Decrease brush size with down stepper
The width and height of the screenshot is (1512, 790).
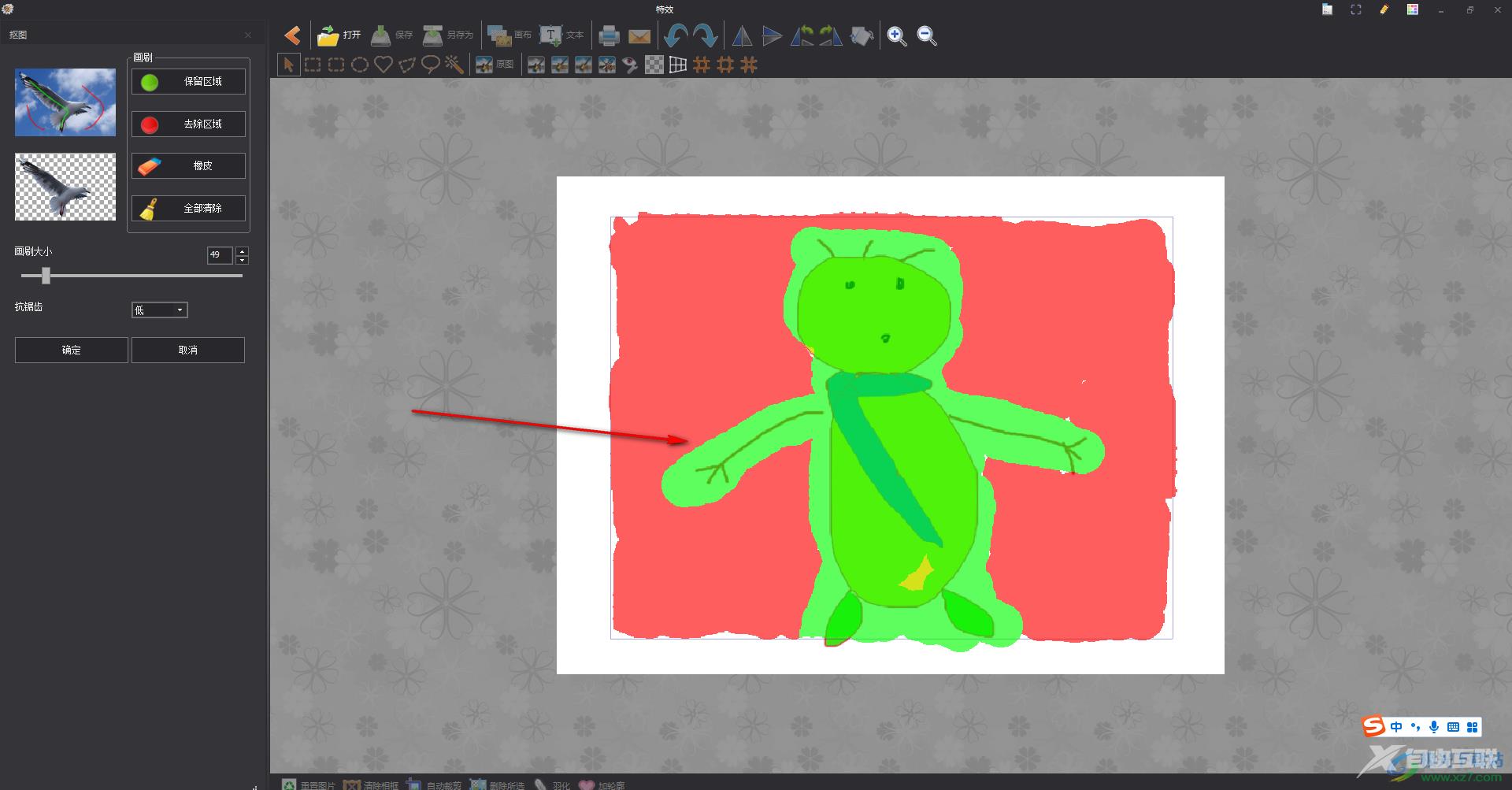(242, 260)
